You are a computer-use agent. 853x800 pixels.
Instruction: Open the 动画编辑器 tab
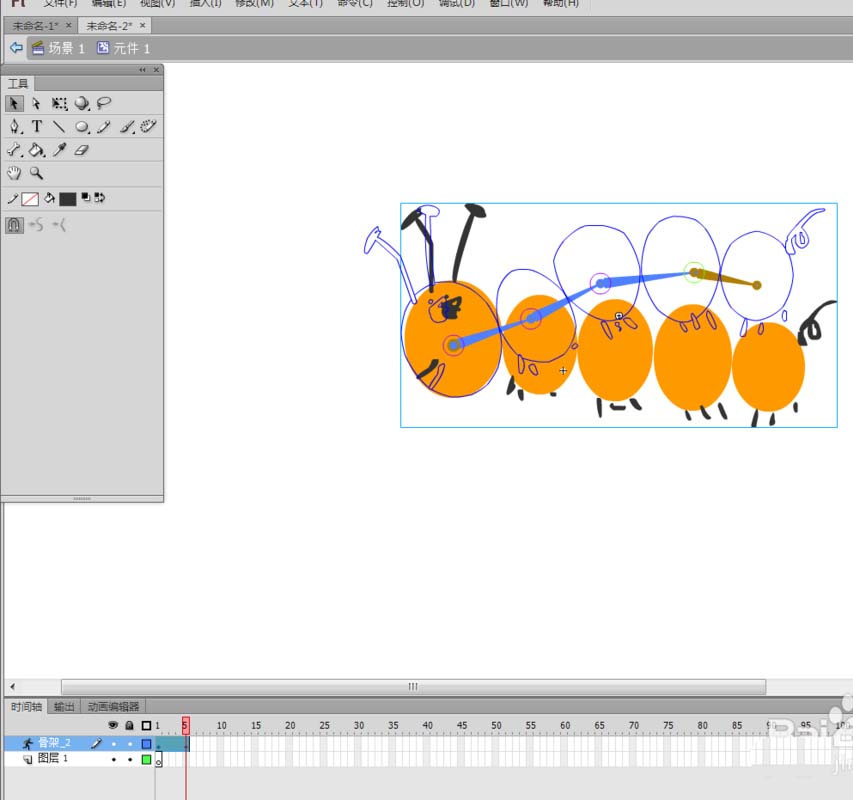(113, 706)
